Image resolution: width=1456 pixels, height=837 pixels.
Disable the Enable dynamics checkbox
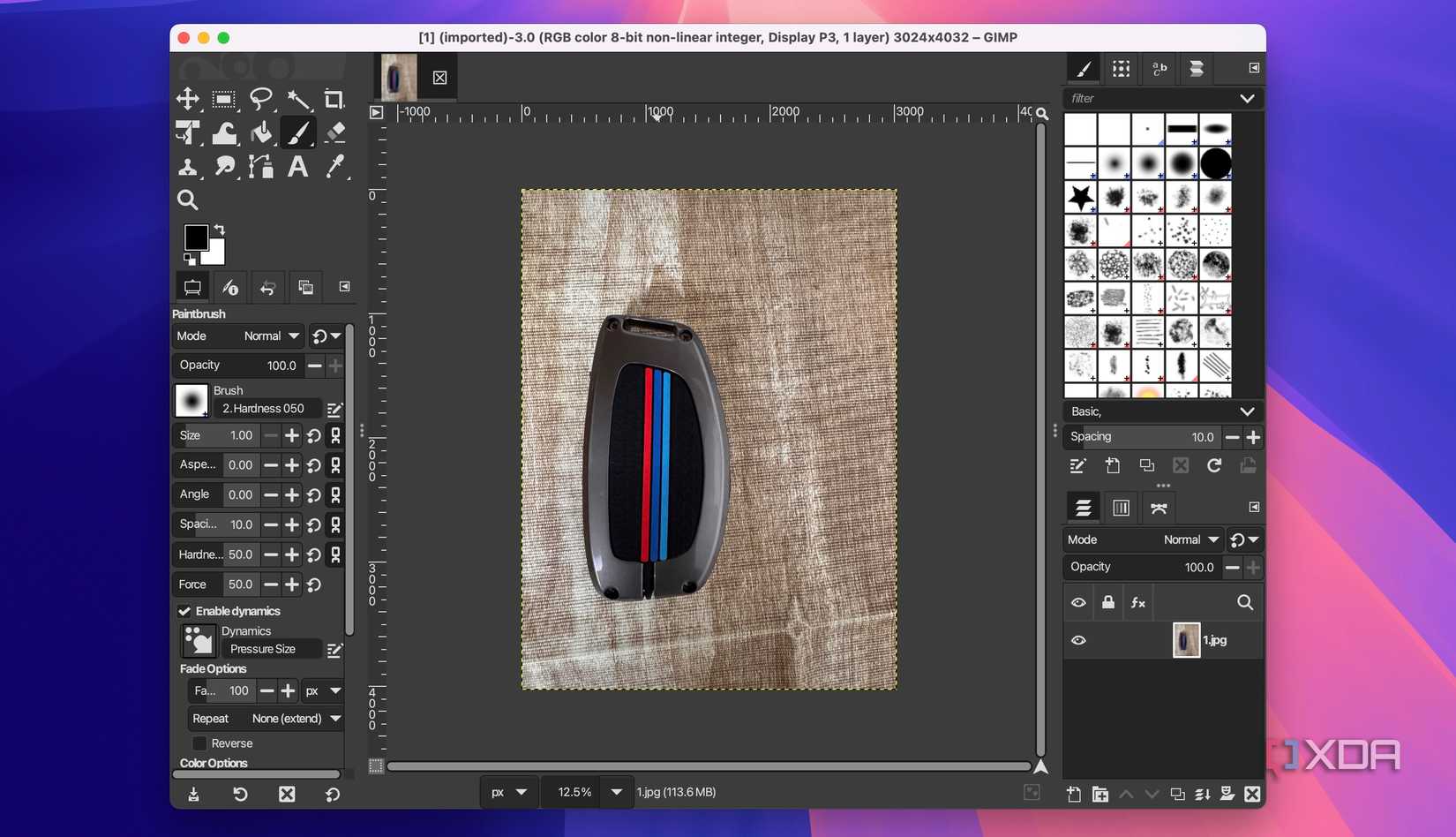pos(185,611)
